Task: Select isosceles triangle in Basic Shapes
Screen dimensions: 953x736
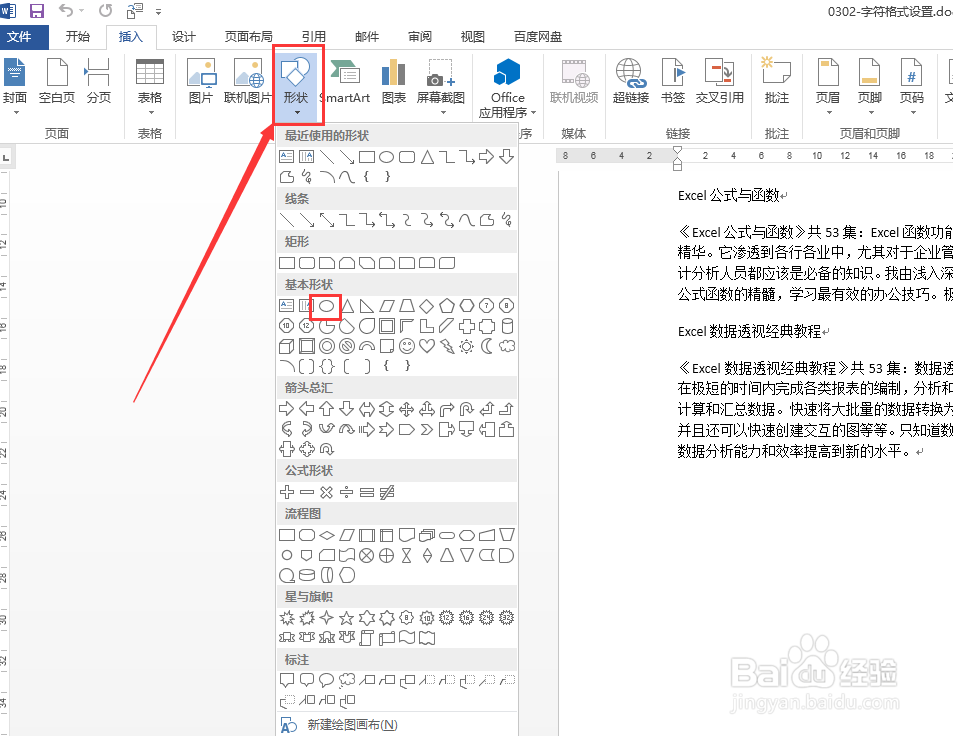Action: 347,306
